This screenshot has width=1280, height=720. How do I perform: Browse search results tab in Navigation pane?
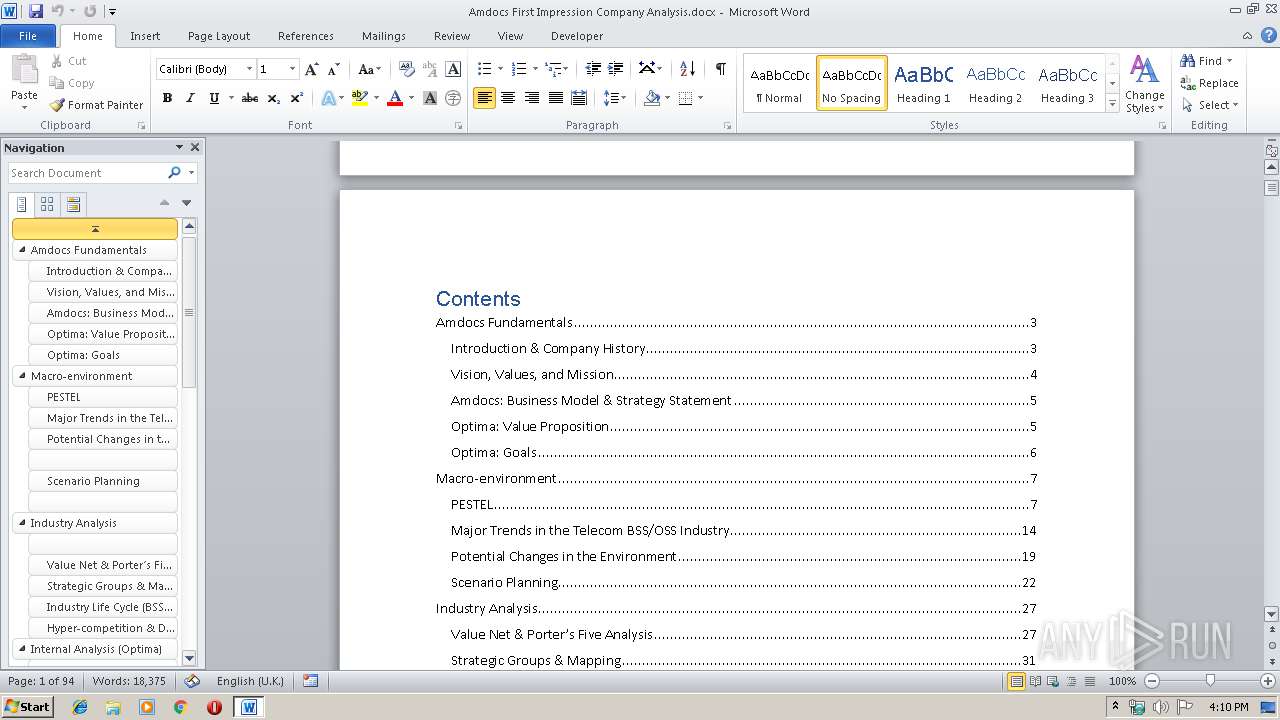tap(73, 204)
